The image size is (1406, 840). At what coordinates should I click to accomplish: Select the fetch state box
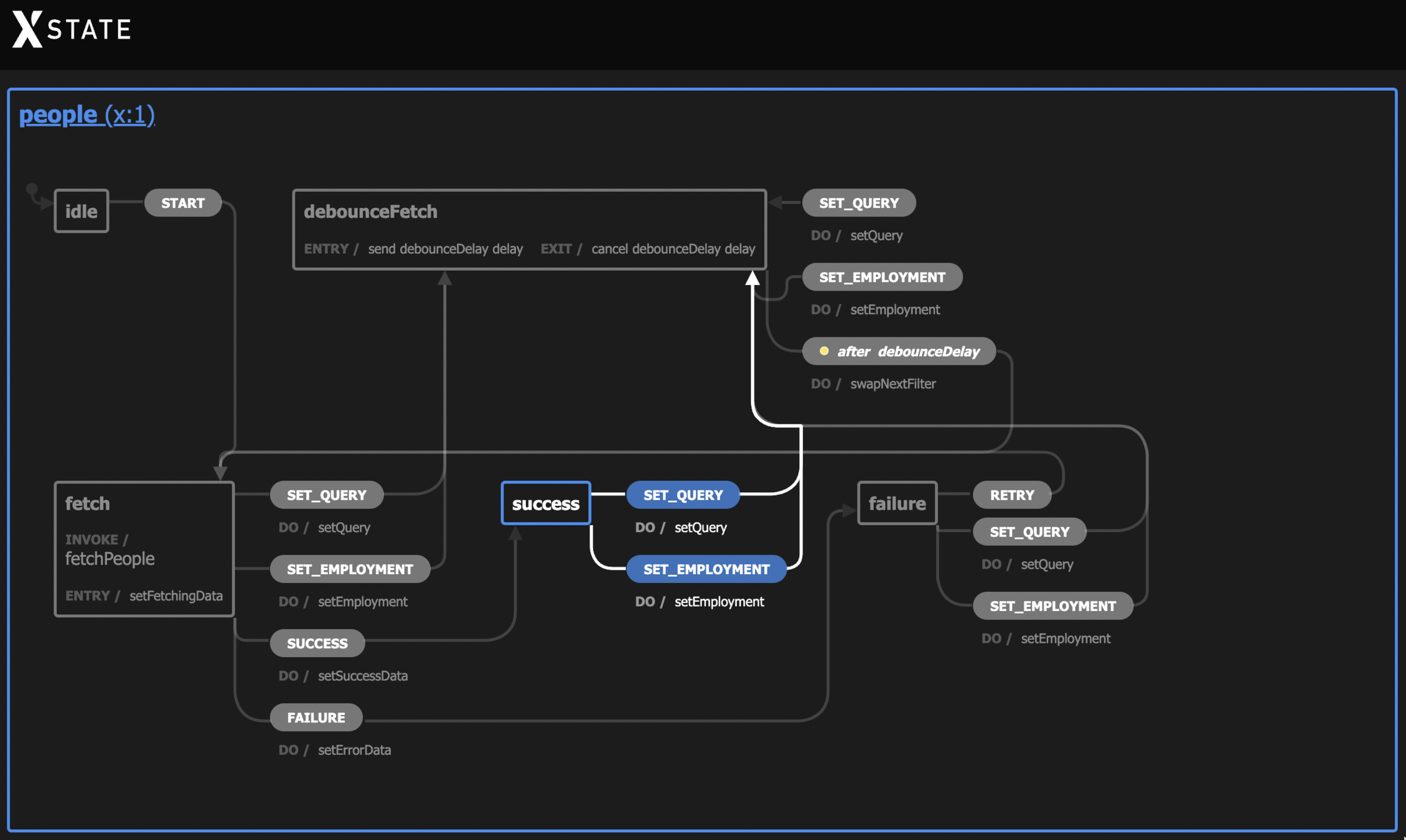point(144,548)
